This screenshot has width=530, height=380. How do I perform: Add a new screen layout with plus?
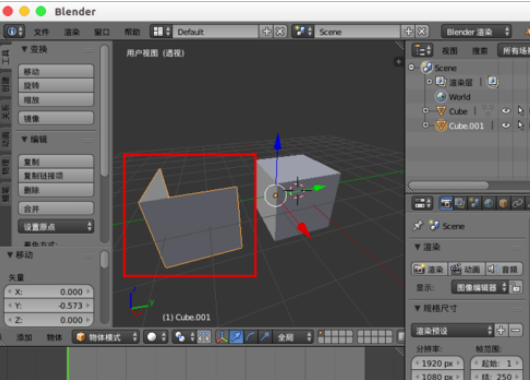[x=266, y=31]
